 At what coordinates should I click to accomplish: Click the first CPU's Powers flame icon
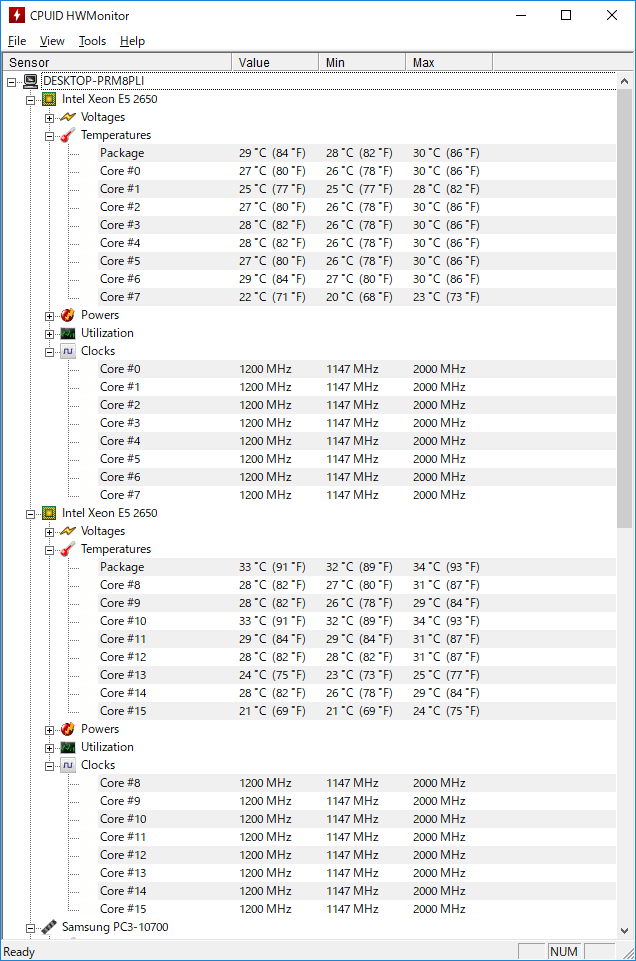click(68, 315)
